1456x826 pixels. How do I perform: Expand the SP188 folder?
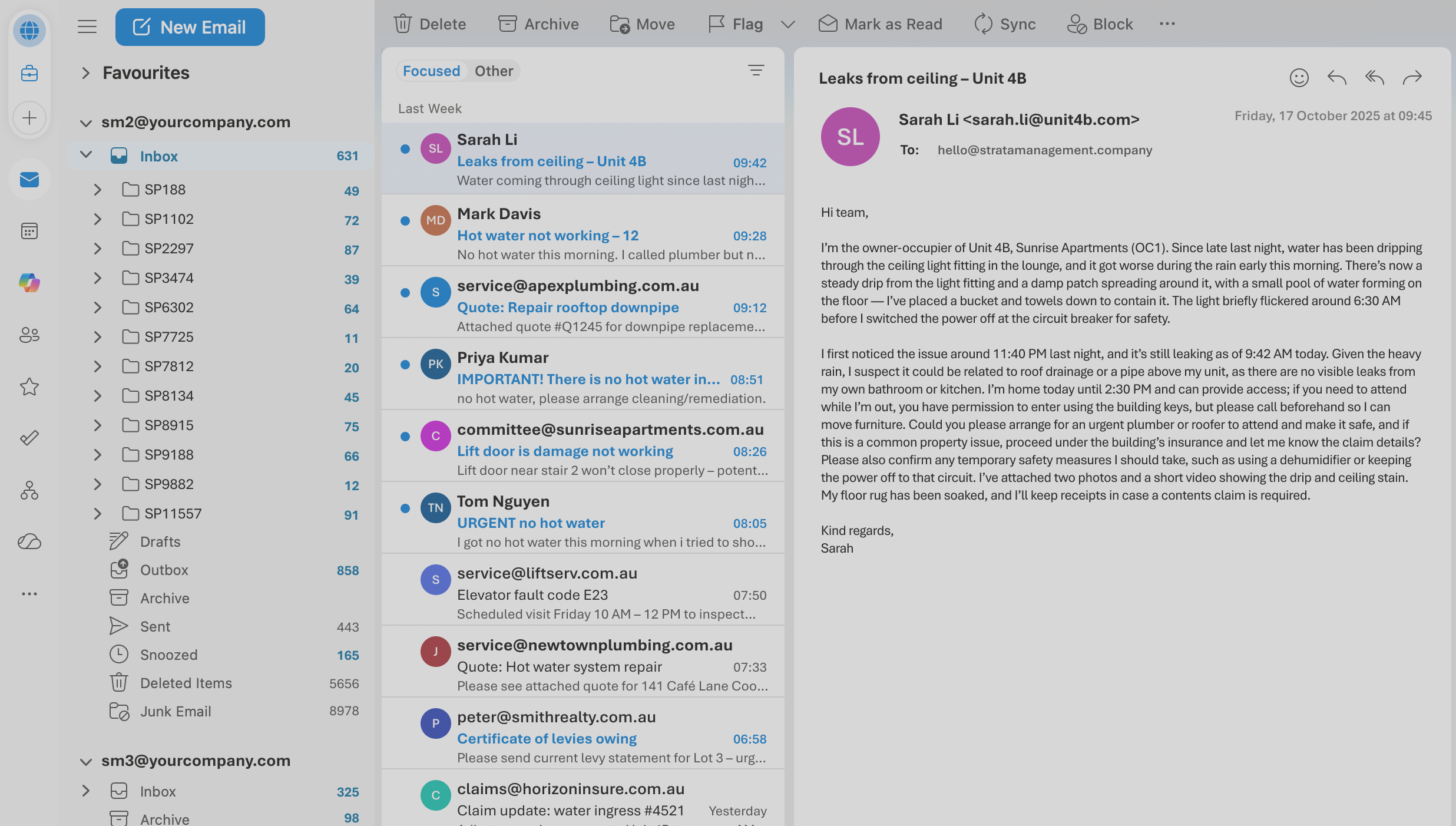(97, 189)
